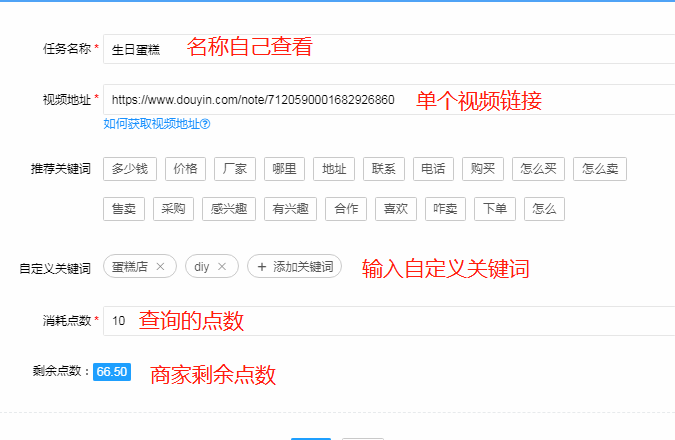675x440 pixels.
Task: Click the 添加关键词 button
Action: coord(294,266)
